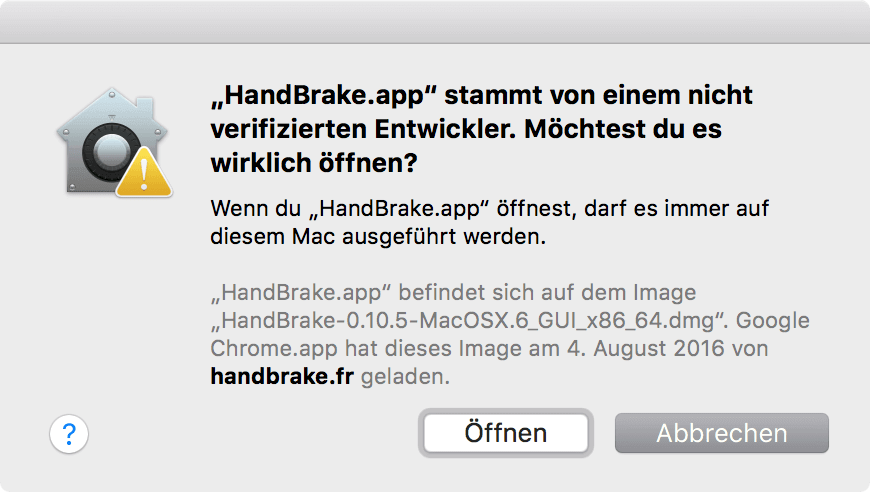Open help with the question mark button

coord(69,434)
